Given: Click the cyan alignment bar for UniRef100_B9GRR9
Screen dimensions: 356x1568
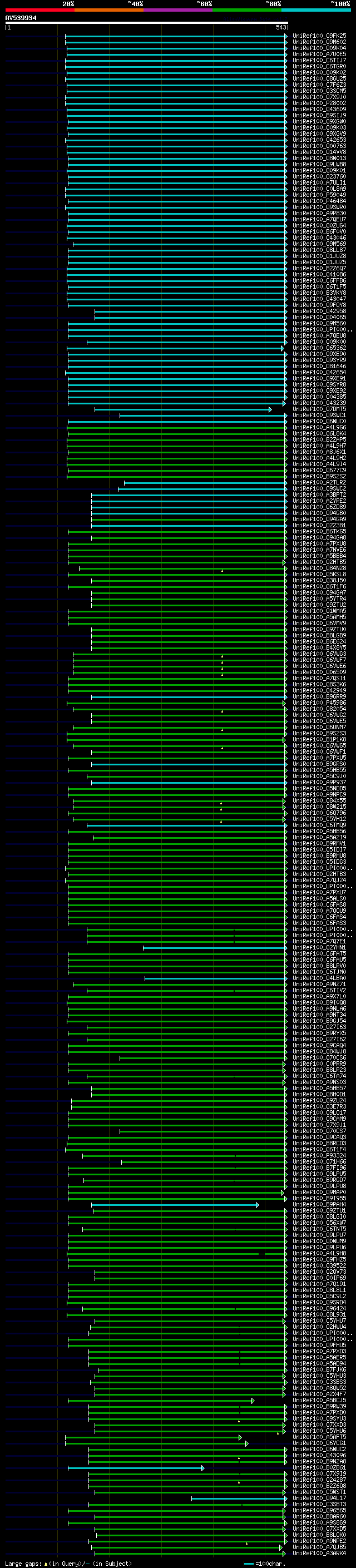Looking at the screenshot, I should pos(189,698).
